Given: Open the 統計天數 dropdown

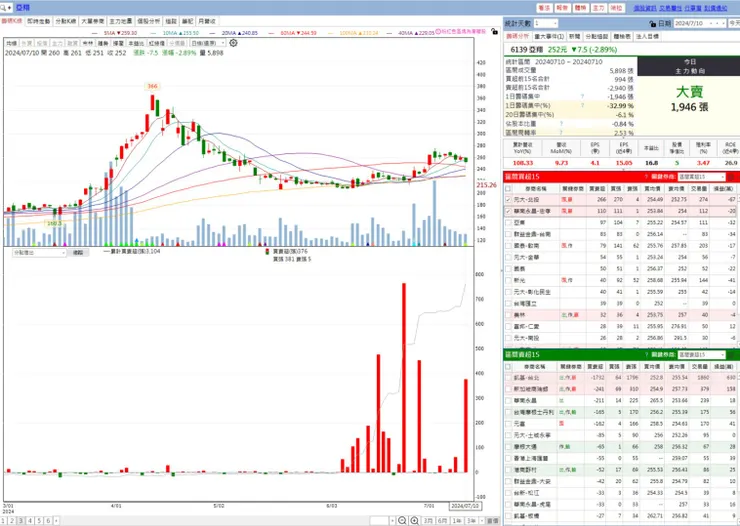Looking at the screenshot, I should coord(546,23).
